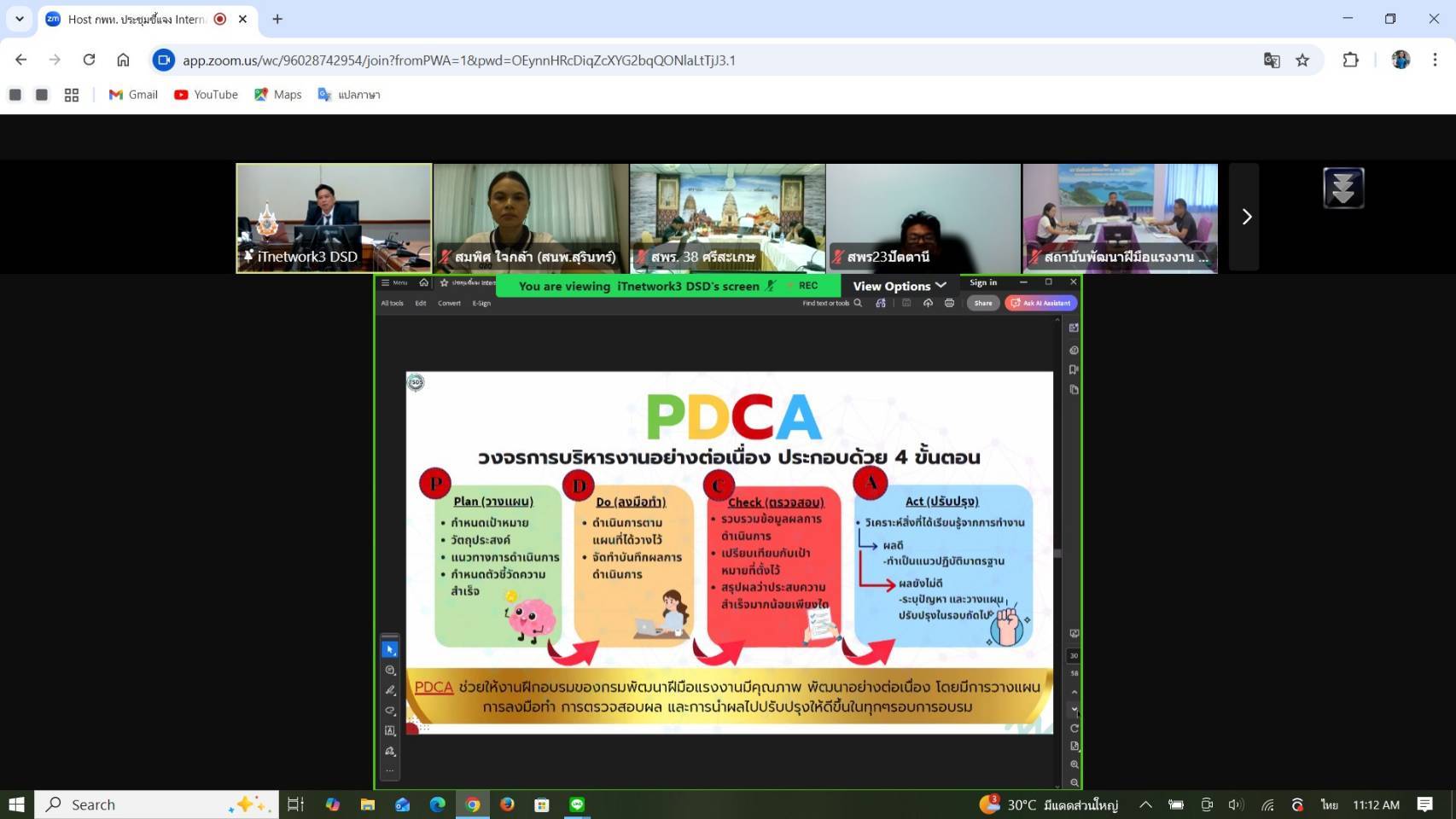Image resolution: width=1456 pixels, height=819 pixels.
Task: Show hidden system tray icons
Action: pyautogui.click(x=1145, y=804)
